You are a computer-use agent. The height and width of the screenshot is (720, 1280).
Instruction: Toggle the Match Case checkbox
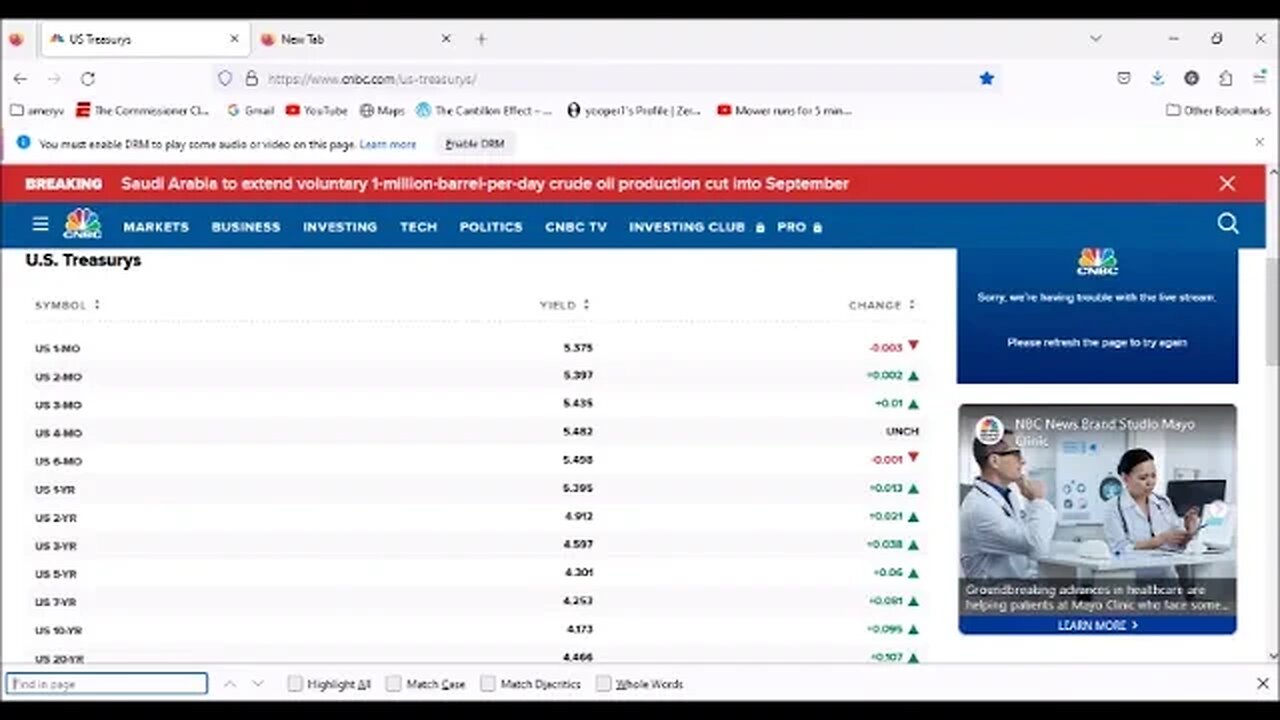pyautogui.click(x=394, y=684)
